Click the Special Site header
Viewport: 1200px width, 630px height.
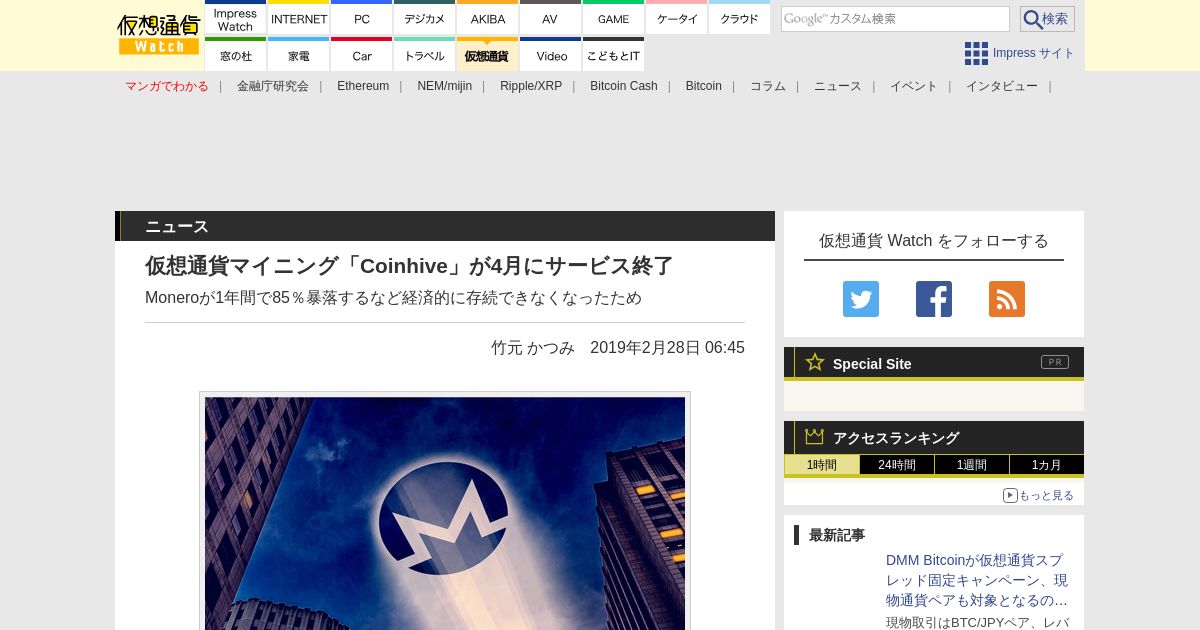coord(872,364)
